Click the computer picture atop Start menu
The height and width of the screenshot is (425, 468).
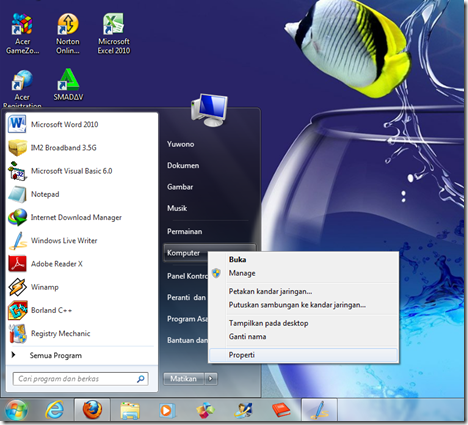[209, 110]
